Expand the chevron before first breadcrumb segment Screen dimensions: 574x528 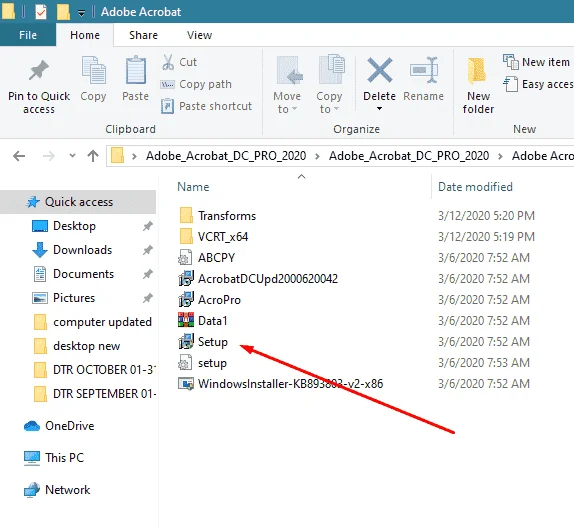[134, 156]
